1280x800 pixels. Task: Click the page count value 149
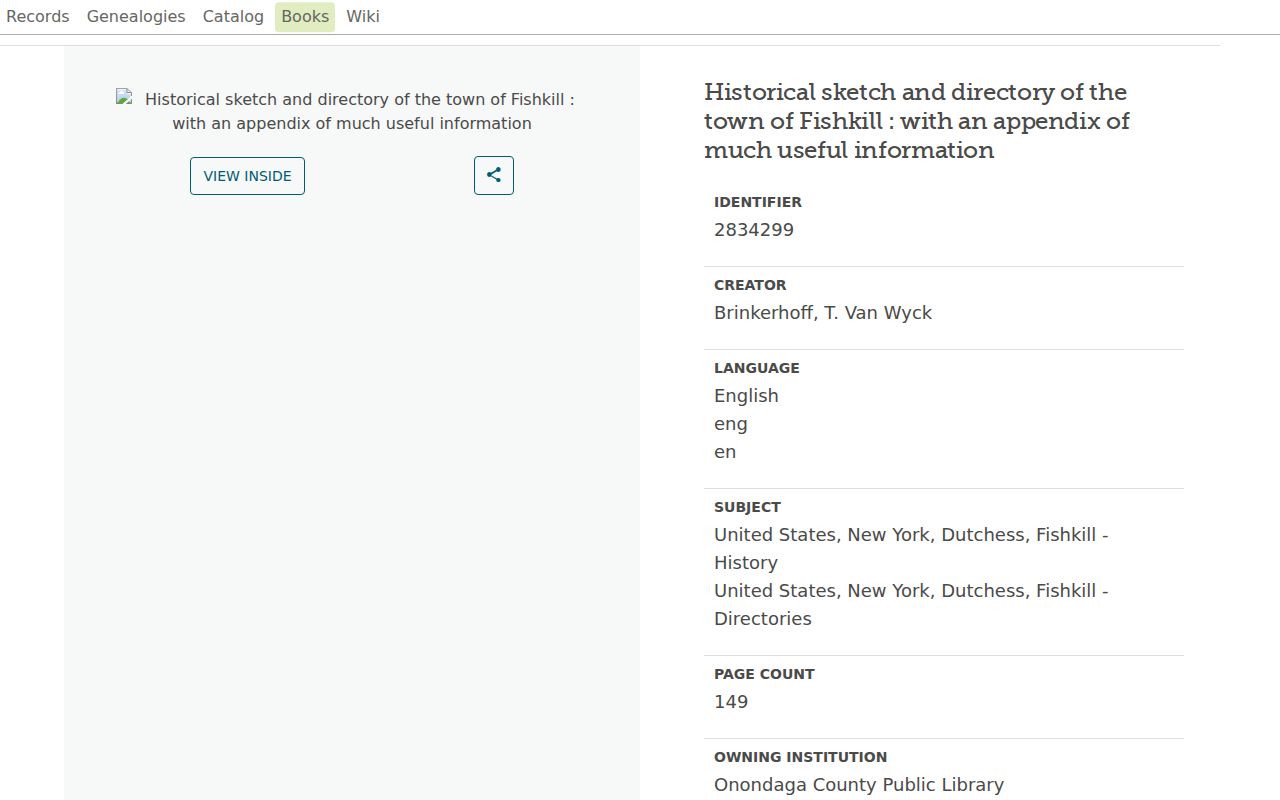[x=731, y=702]
